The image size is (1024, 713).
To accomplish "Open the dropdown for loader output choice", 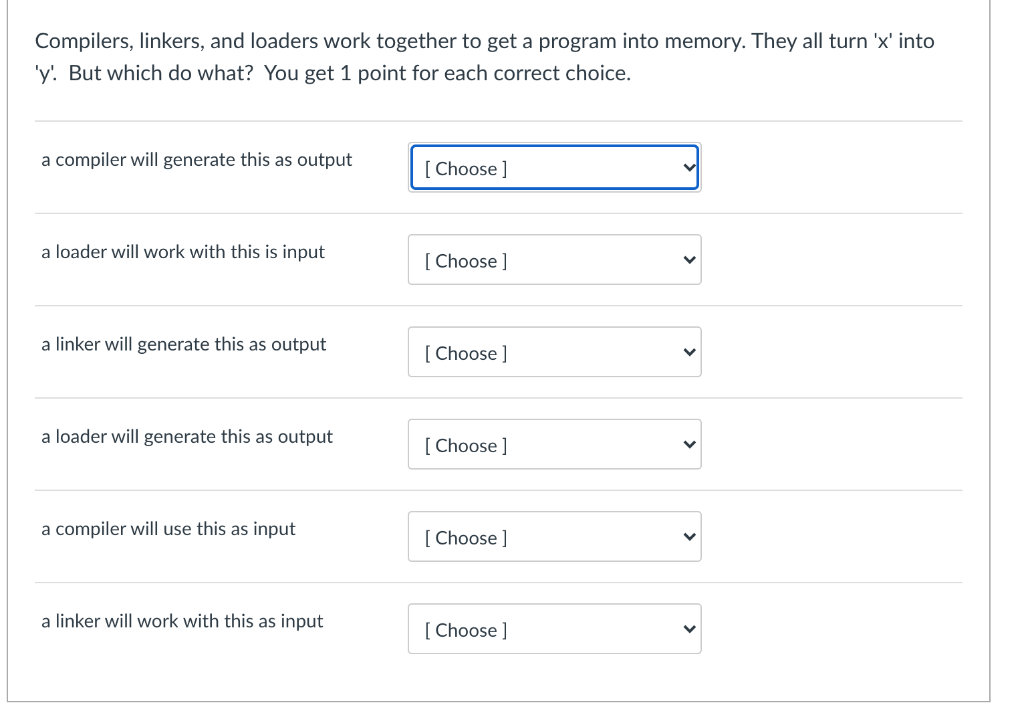I will (554, 443).
